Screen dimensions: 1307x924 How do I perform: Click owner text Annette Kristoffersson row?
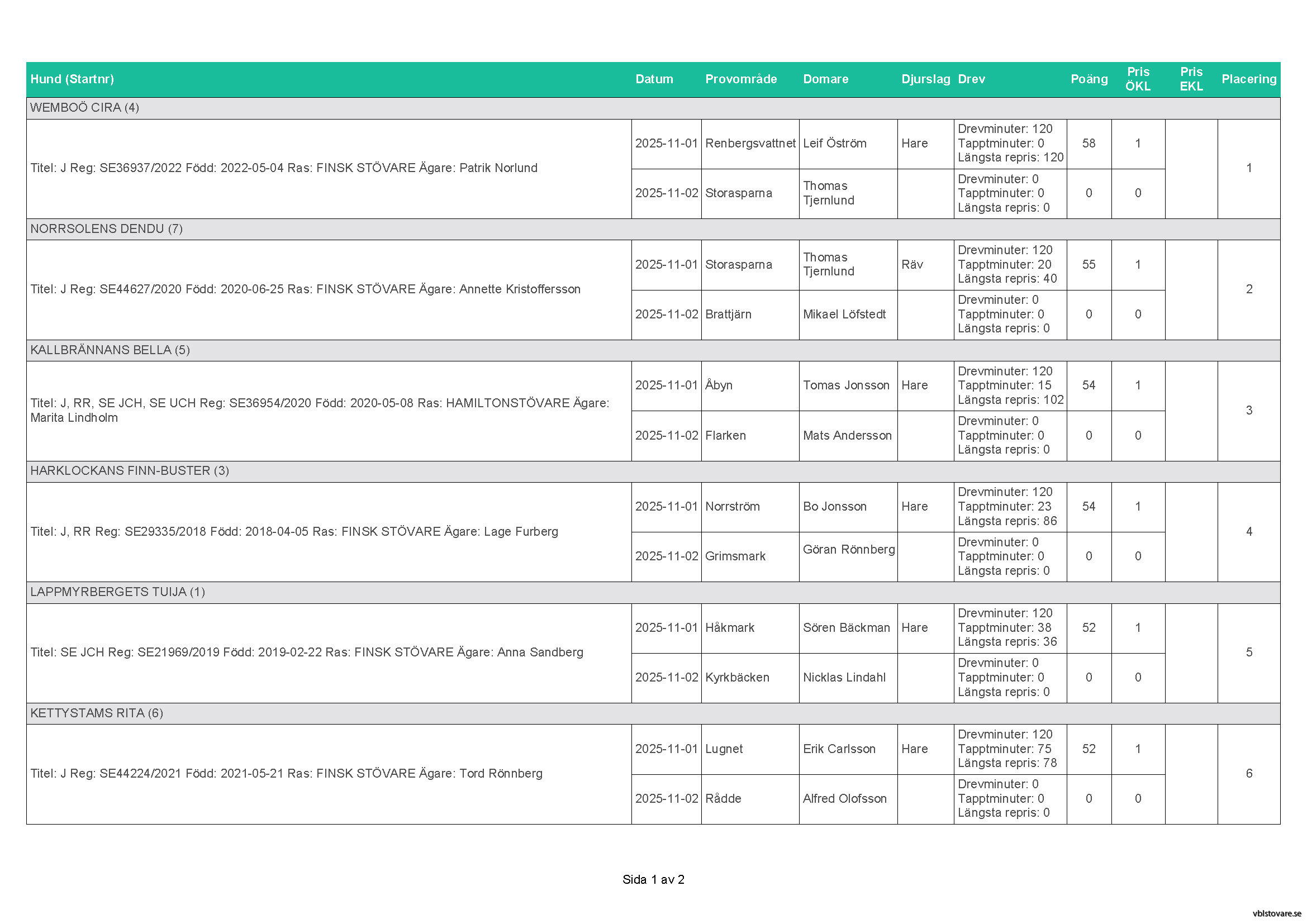tap(305, 289)
